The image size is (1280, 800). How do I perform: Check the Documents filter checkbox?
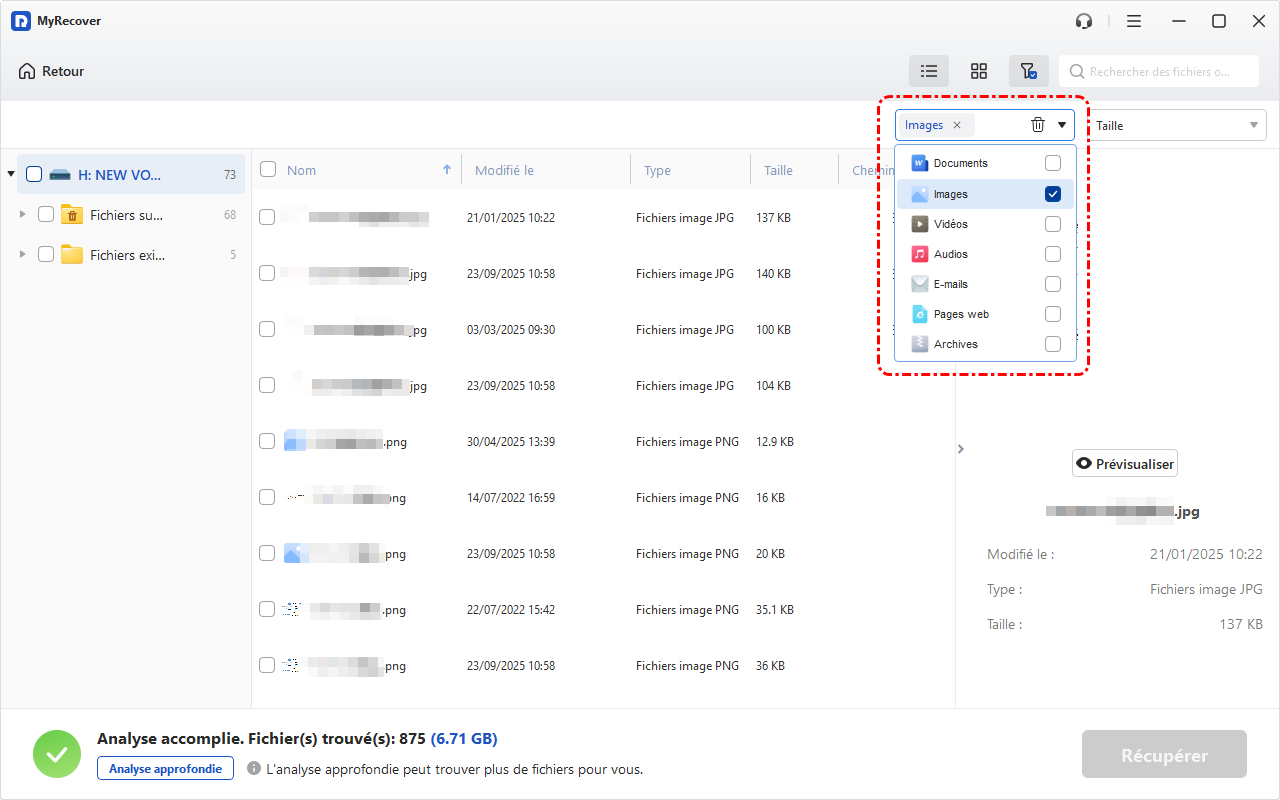click(1053, 163)
